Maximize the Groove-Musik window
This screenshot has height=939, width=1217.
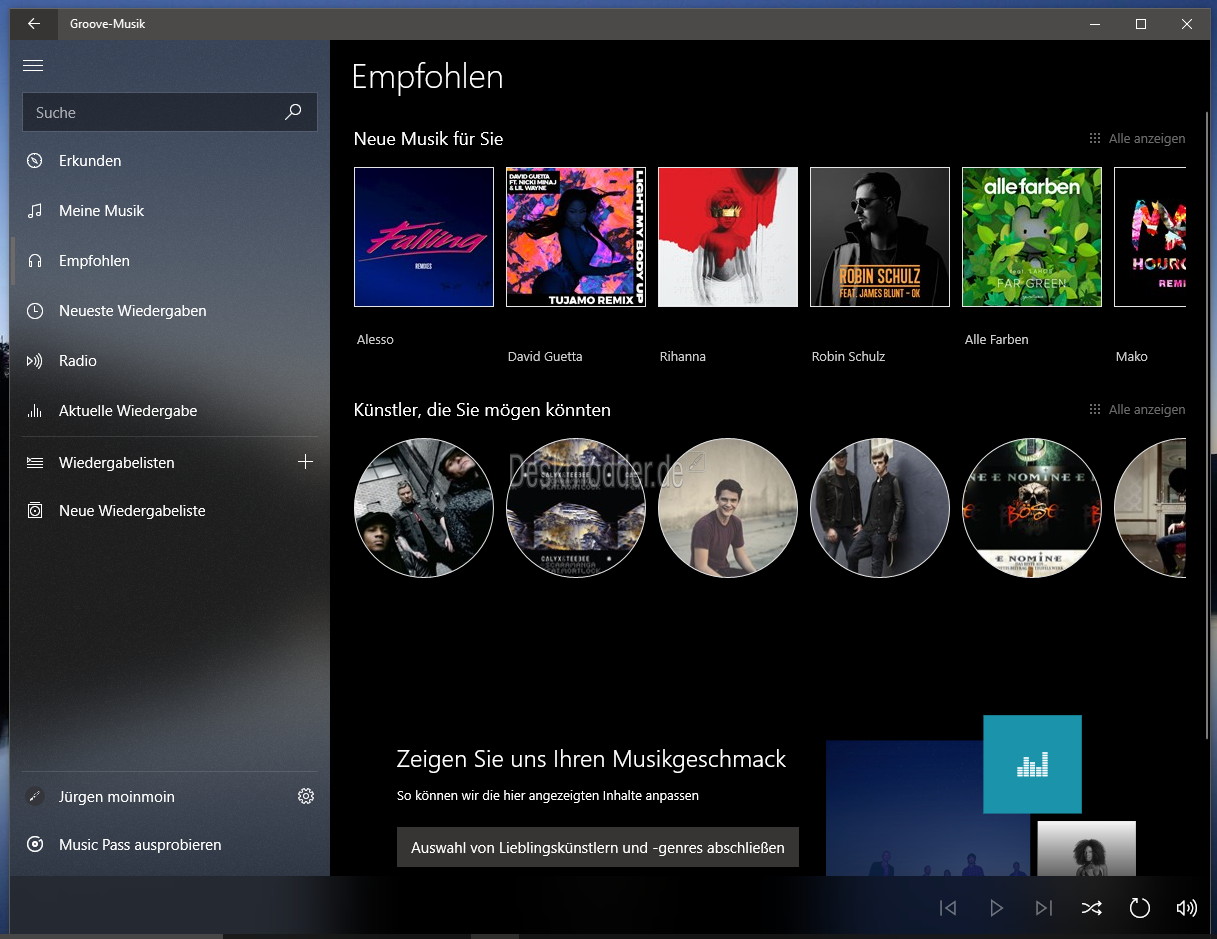(x=1141, y=24)
